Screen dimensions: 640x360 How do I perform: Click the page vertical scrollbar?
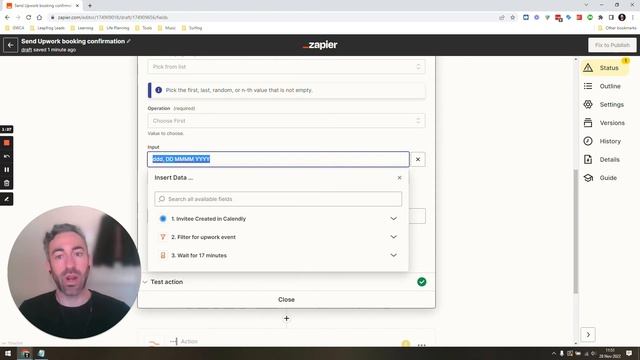point(576,231)
